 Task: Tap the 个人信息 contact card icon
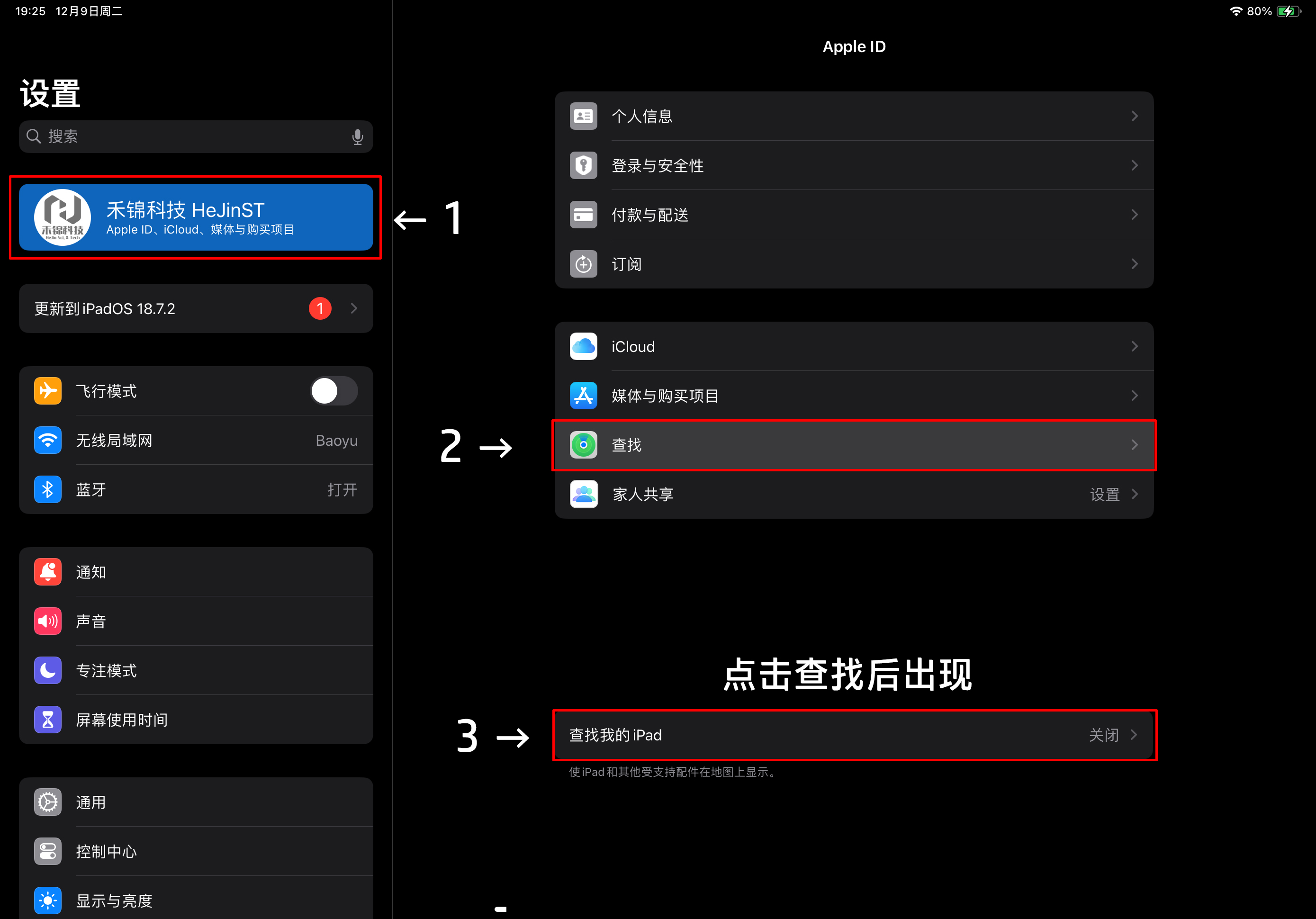point(584,117)
